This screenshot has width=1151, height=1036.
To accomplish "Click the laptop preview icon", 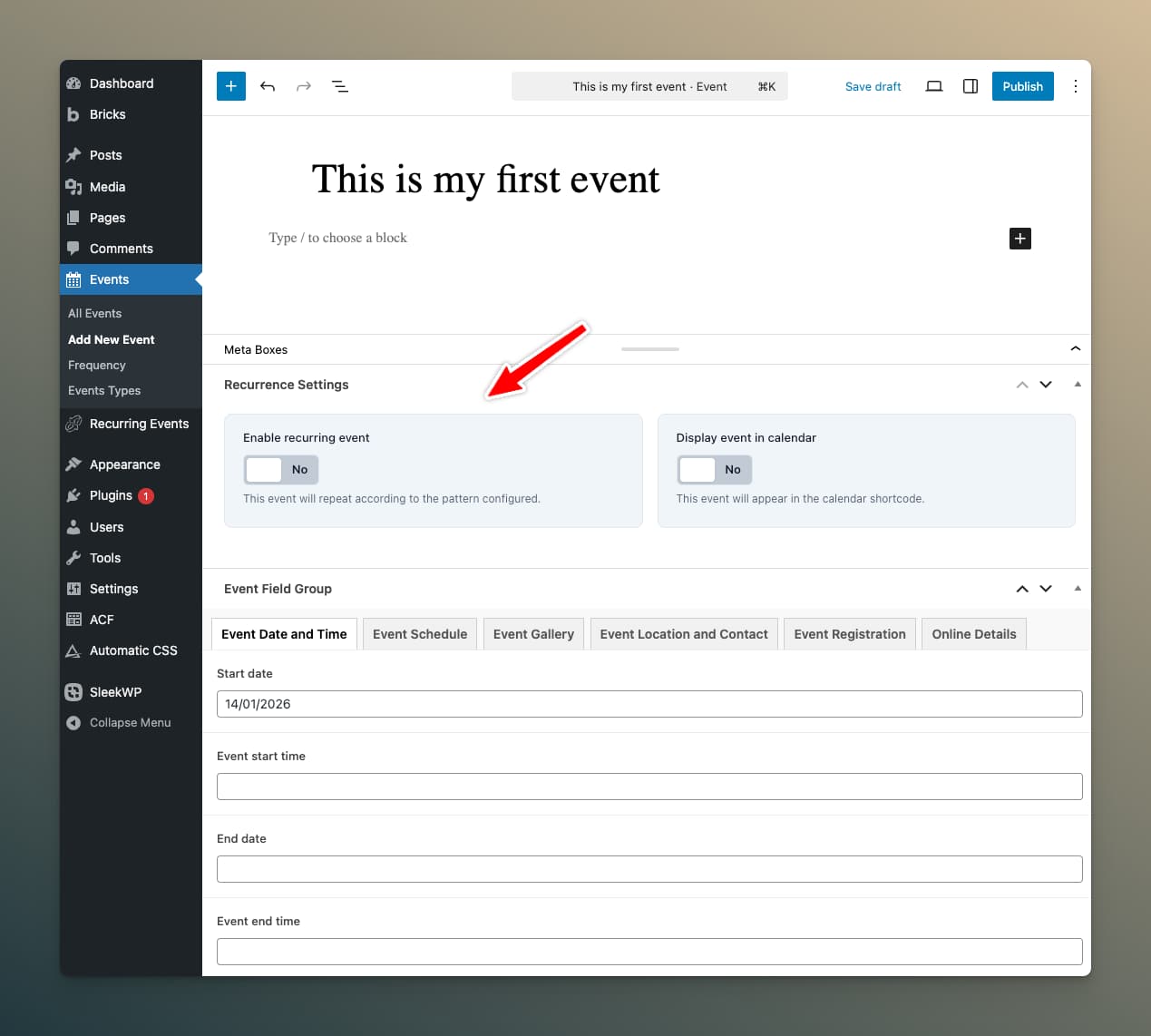I will click(x=933, y=86).
